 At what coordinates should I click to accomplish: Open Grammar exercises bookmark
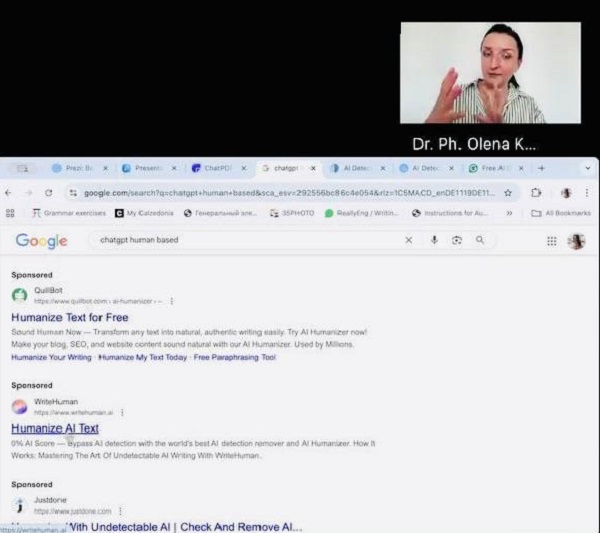tap(69, 213)
